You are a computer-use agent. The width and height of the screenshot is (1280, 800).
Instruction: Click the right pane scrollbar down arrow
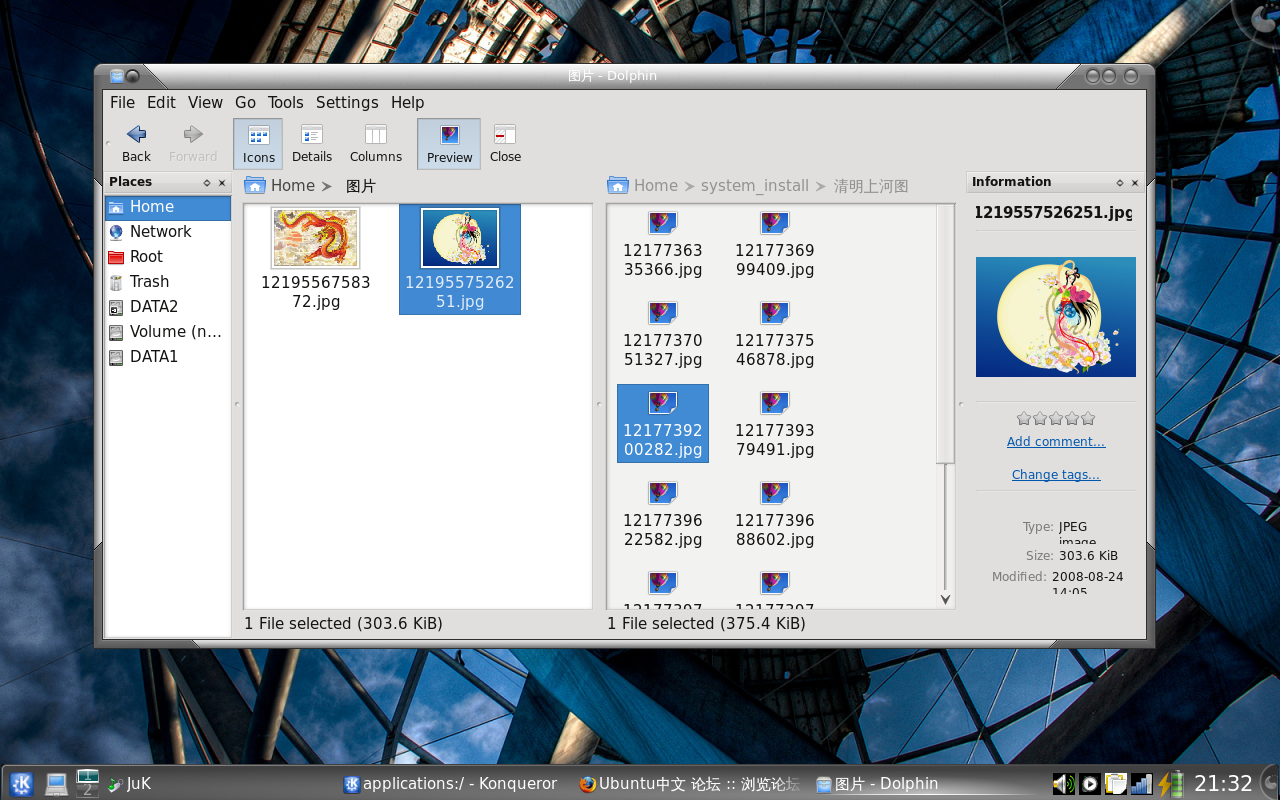pos(946,599)
